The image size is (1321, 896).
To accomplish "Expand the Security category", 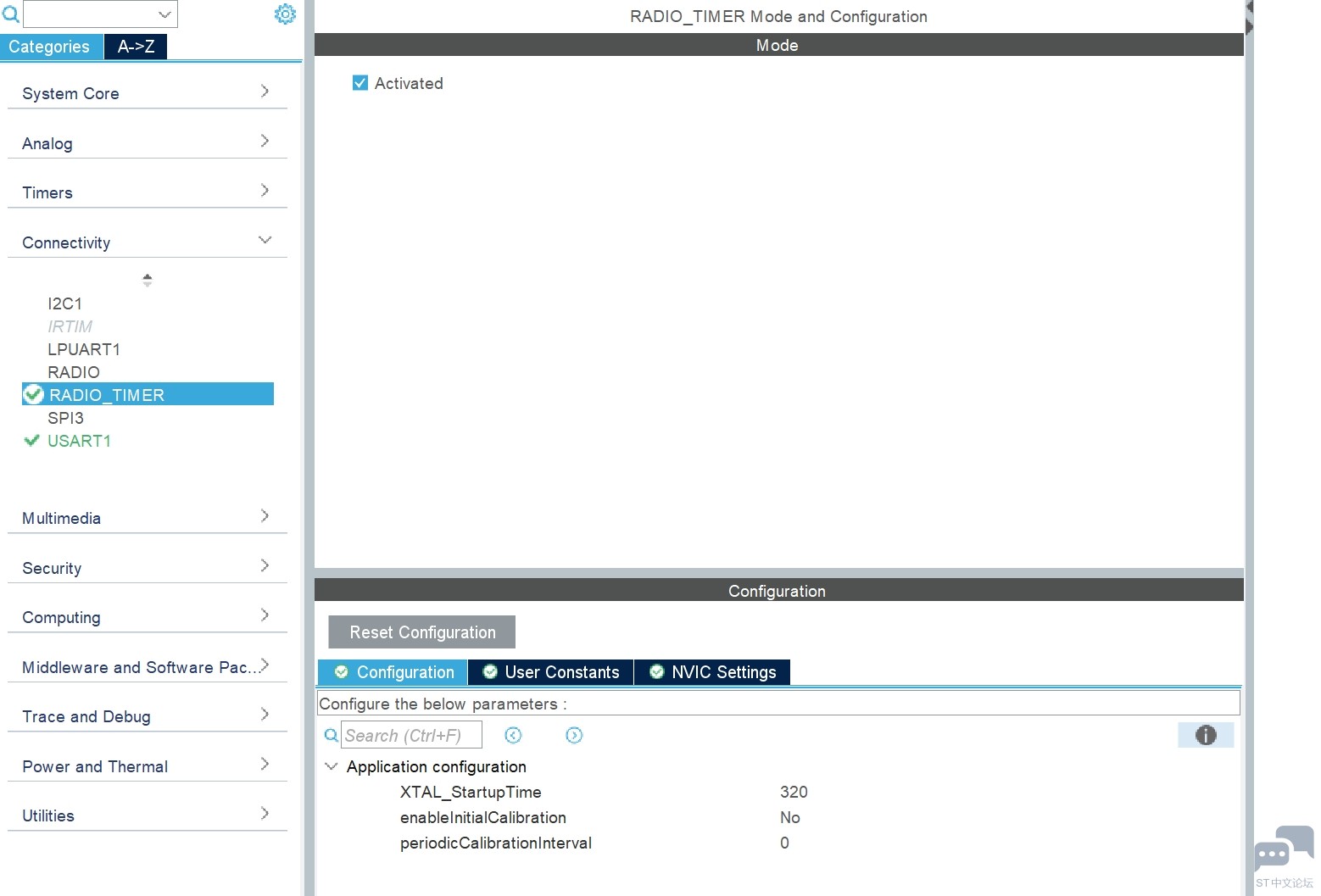I will pos(148,567).
